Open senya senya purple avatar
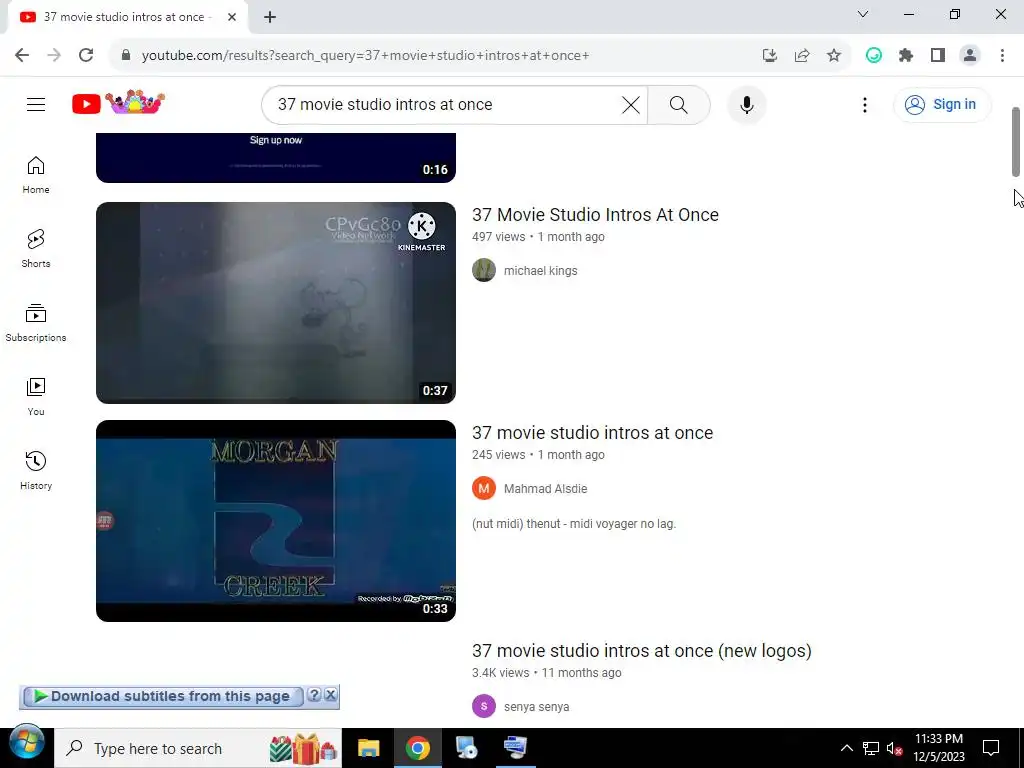1024x768 pixels. 484,707
